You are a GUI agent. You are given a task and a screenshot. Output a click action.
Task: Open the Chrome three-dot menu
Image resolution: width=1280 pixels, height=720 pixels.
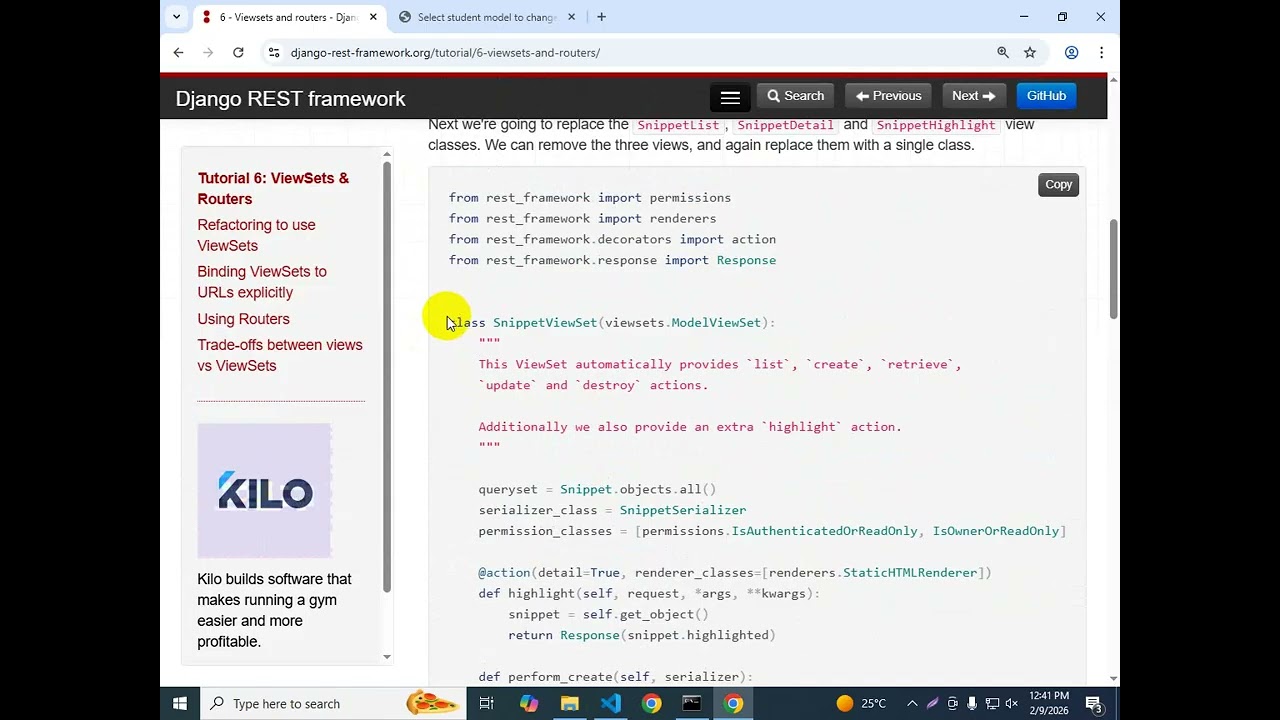click(1101, 53)
